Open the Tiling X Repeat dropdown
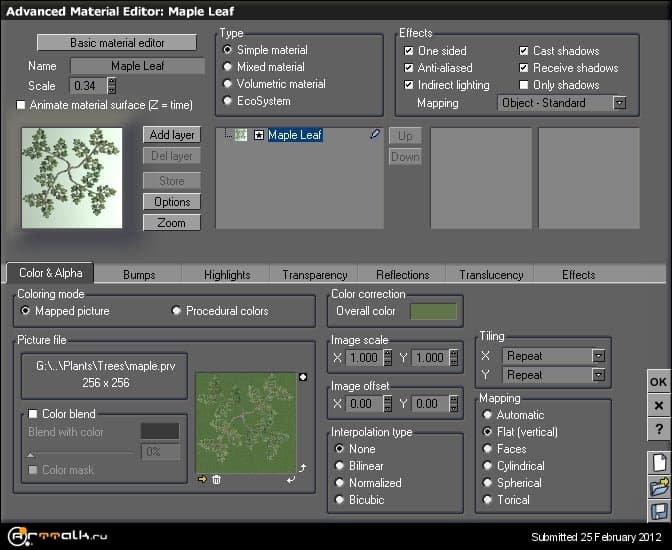 (598, 355)
